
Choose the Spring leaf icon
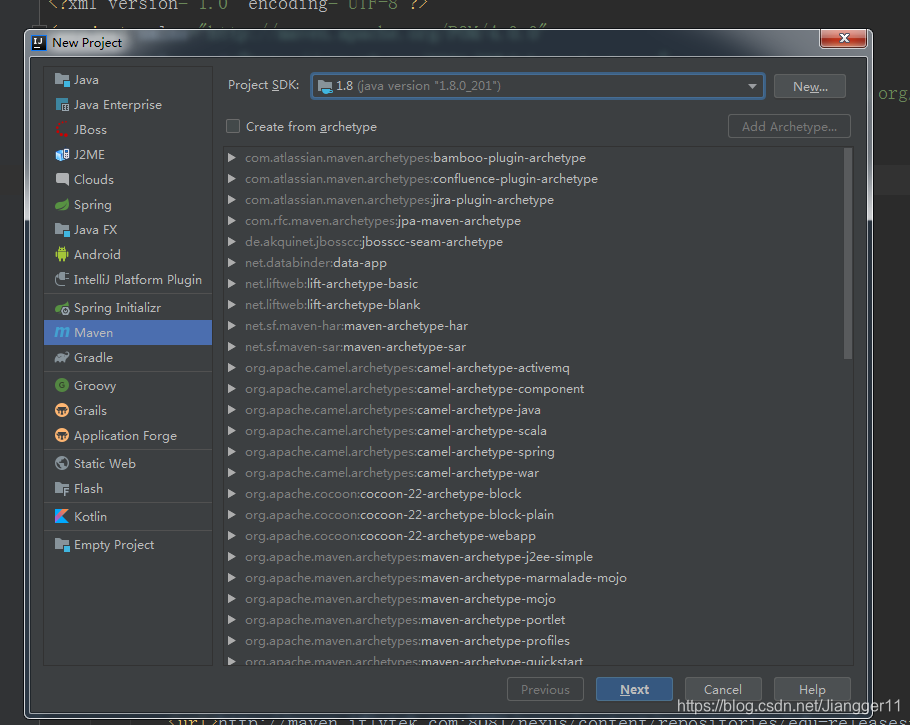(62, 204)
